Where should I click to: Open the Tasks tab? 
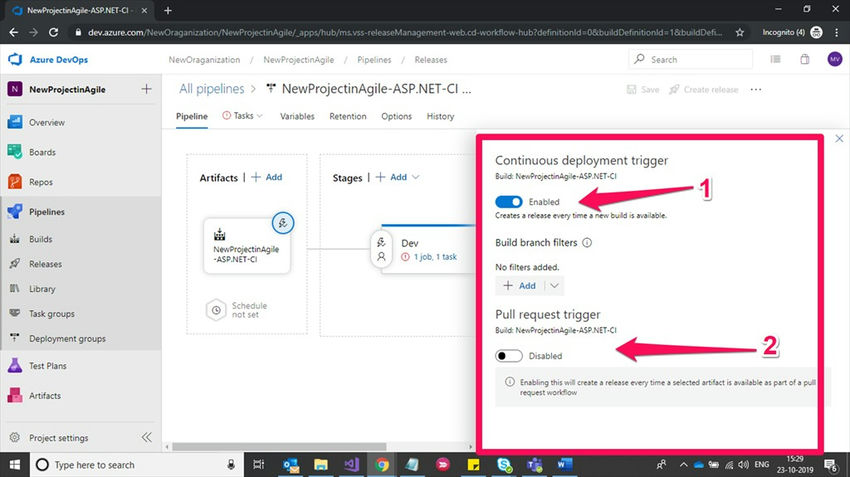coord(242,115)
